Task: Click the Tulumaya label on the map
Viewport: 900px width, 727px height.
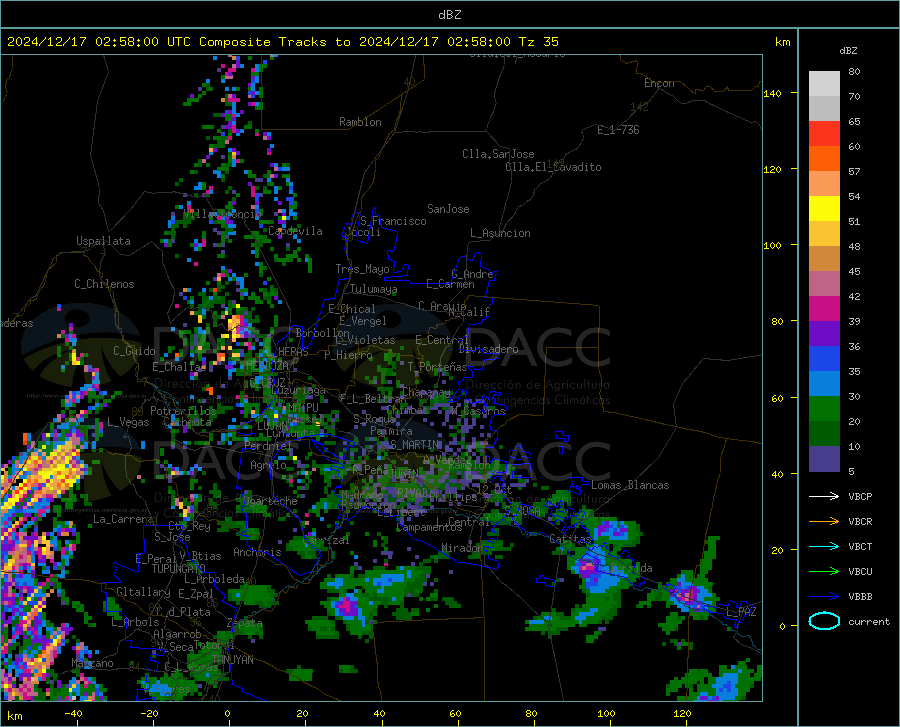Action: pyautogui.click(x=373, y=289)
